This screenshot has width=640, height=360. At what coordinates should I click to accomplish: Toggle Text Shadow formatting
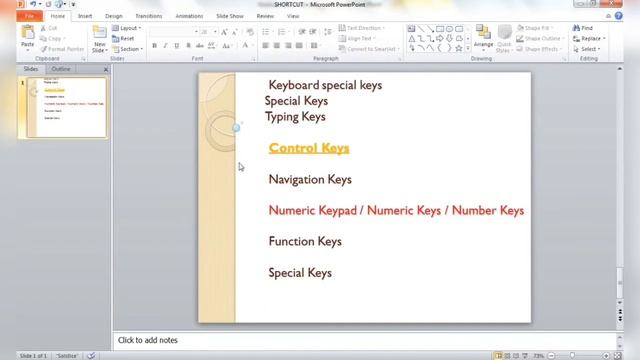tap(188, 46)
